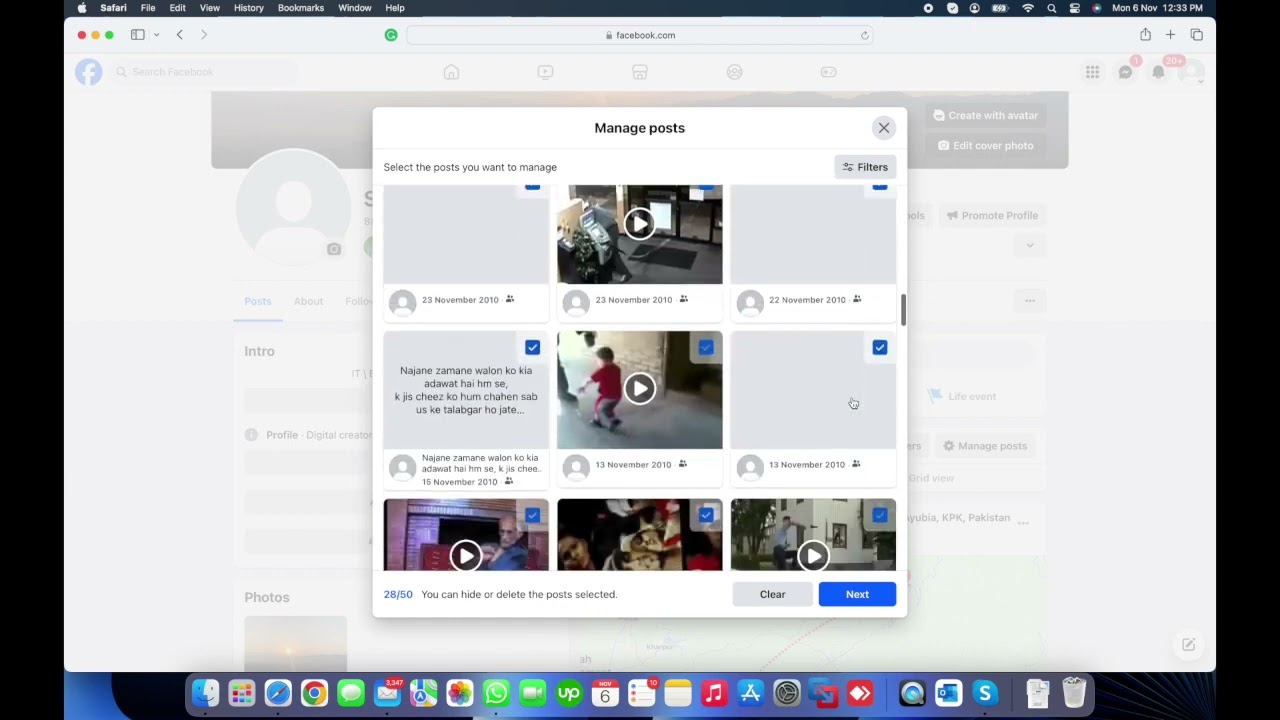
Task: Open the File menu
Action: click(148, 8)
